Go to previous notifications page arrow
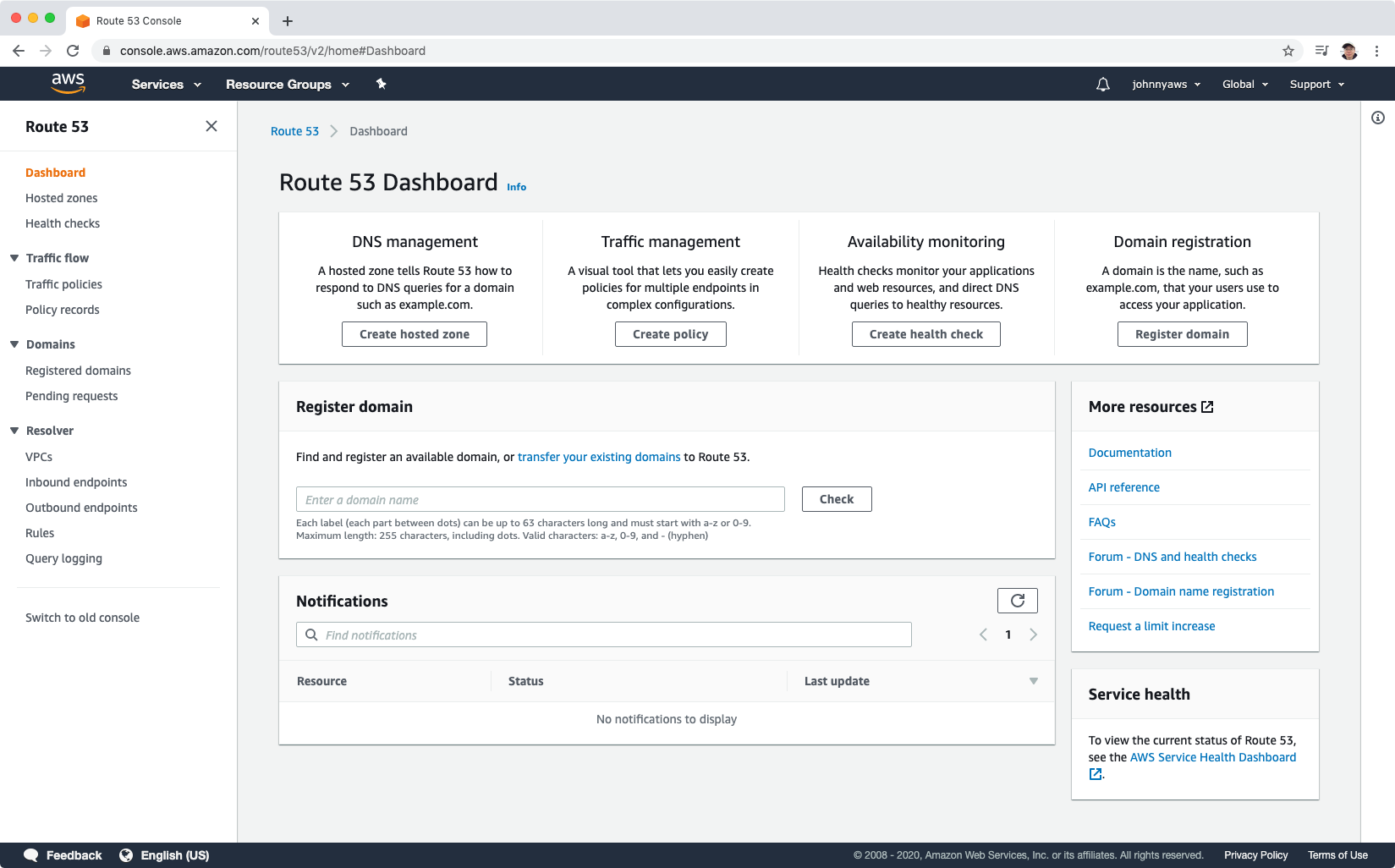Viewport: 1395px width, 868px height. click(983, 635)
